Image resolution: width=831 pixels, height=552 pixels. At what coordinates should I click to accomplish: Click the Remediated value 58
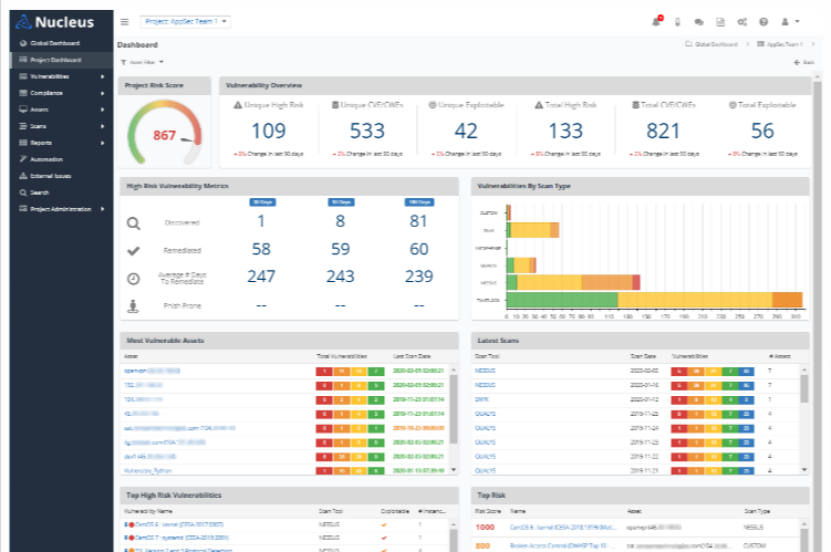click(261, 249)
